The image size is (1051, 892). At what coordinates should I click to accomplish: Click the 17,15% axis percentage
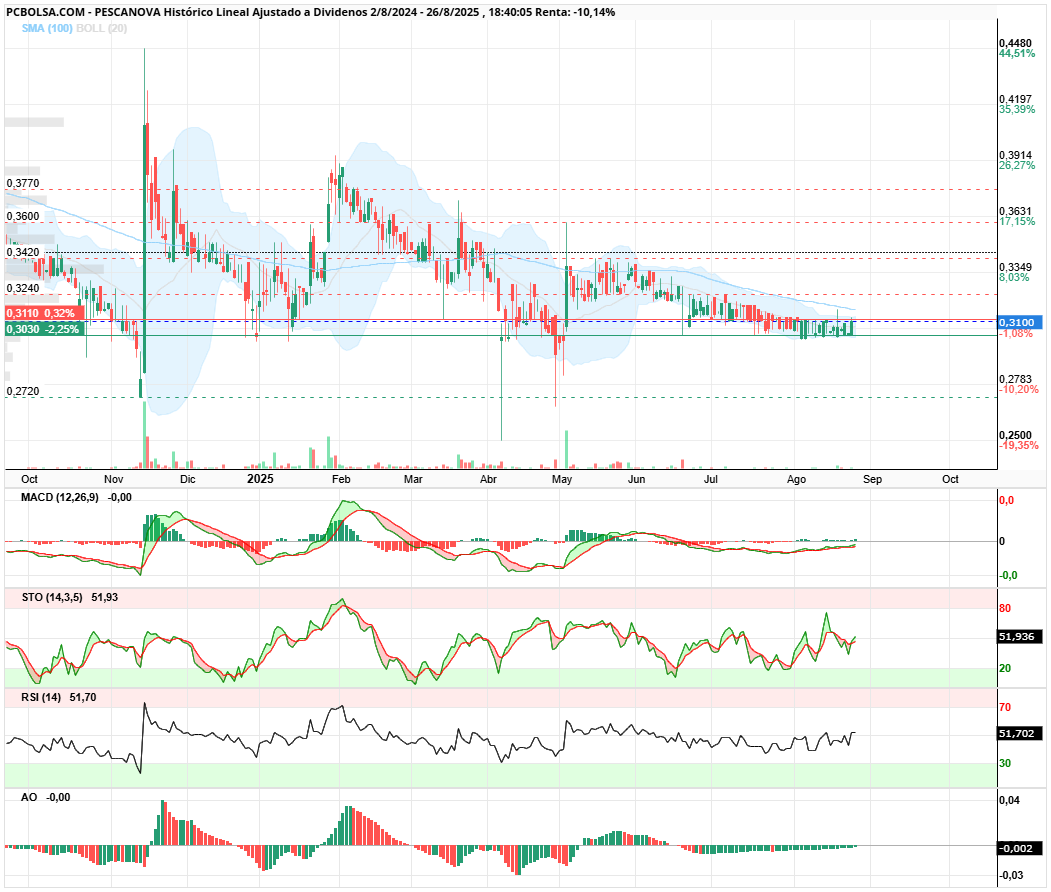[1017, 221]
